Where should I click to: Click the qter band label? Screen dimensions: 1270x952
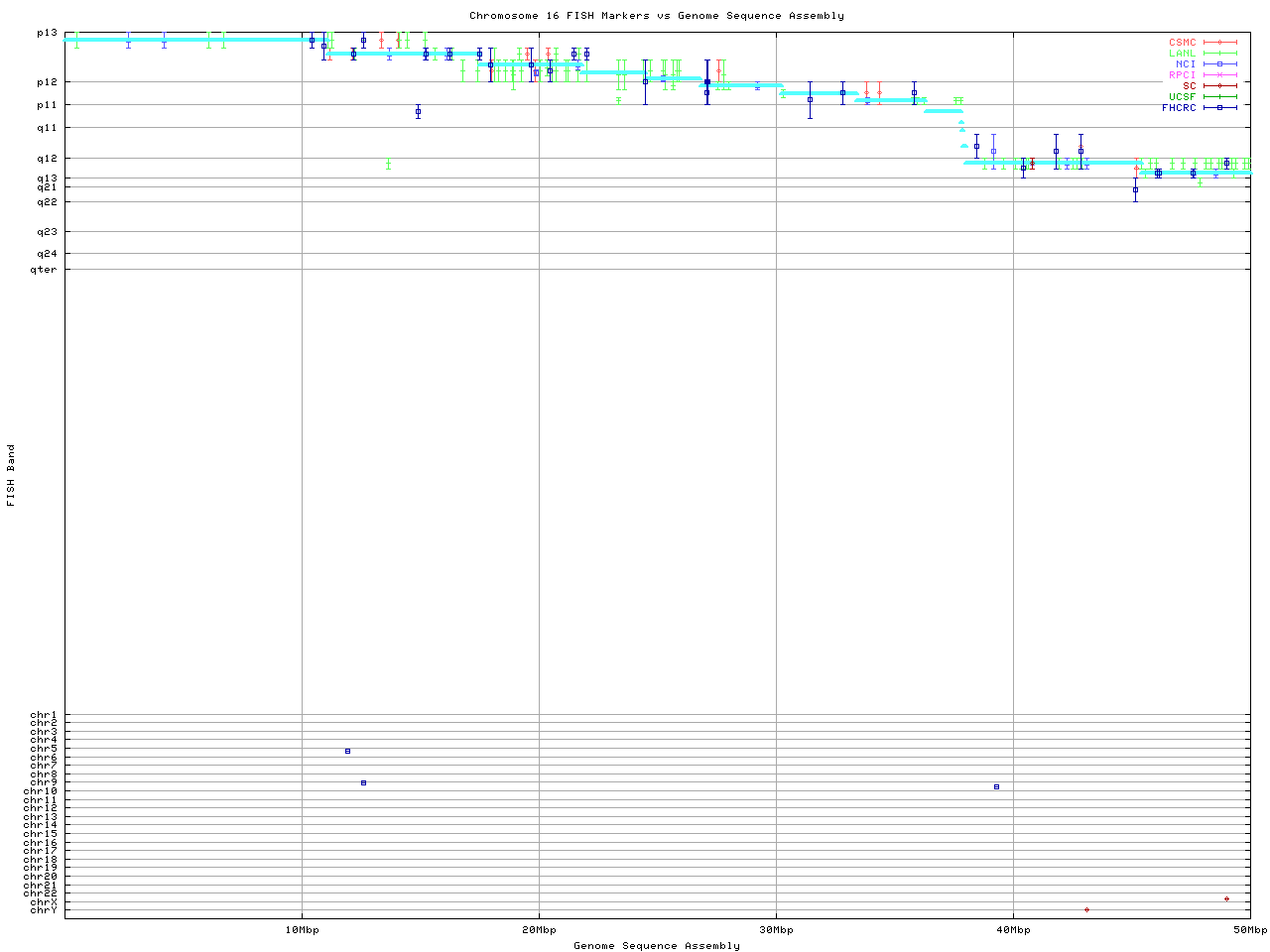(44, 270)
